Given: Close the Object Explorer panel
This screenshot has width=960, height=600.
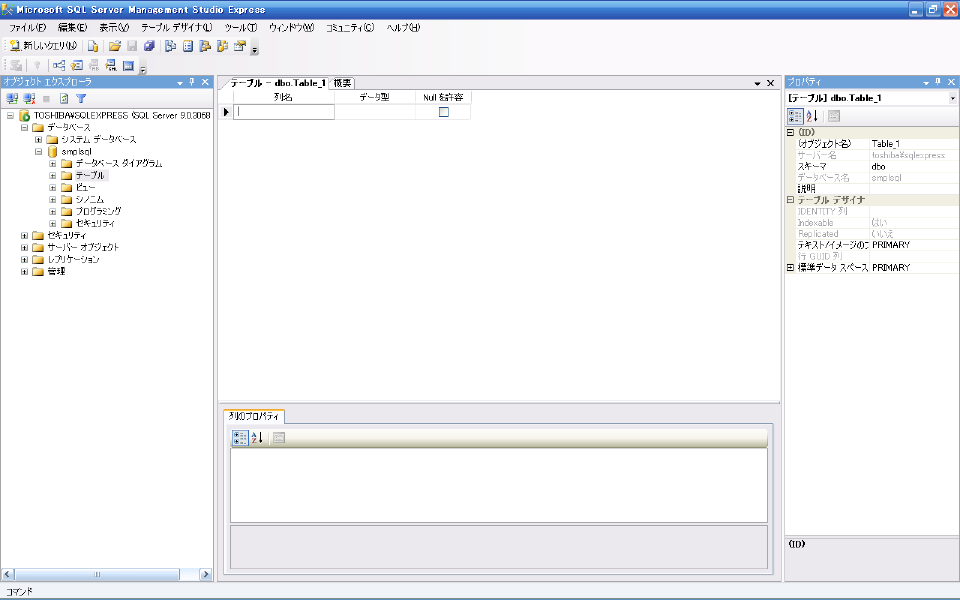Looking at the screenshot, I should click(205, 82).
